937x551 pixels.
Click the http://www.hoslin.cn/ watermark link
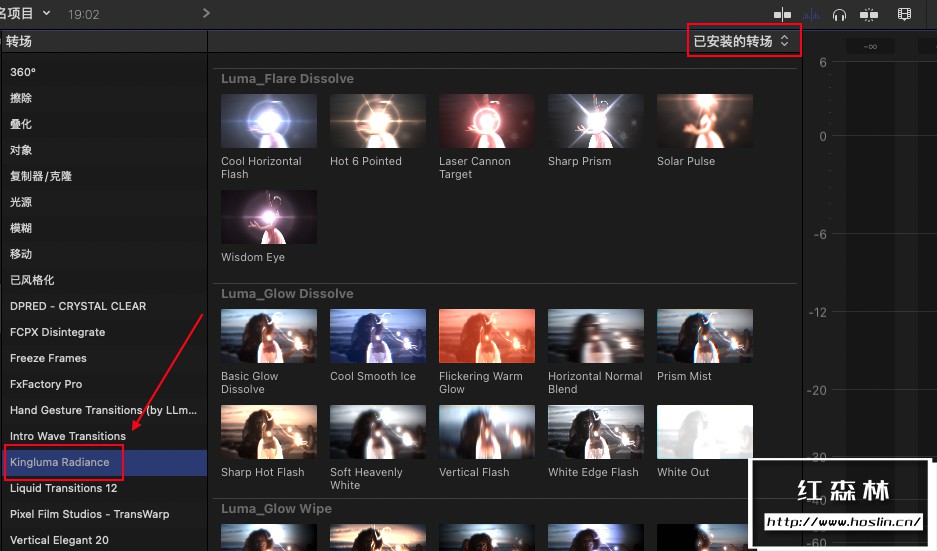coord(843,522)
